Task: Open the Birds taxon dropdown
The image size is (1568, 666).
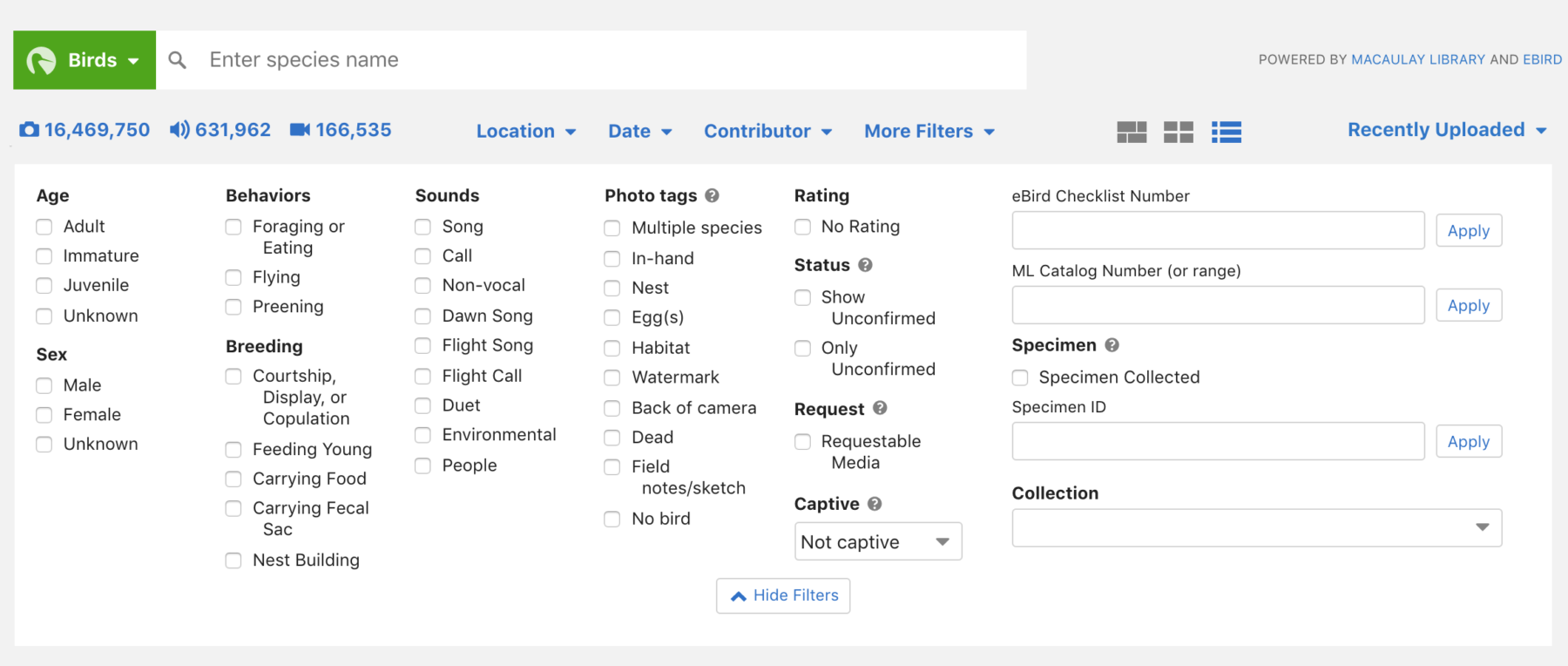Action: click(x=84, y=60)
